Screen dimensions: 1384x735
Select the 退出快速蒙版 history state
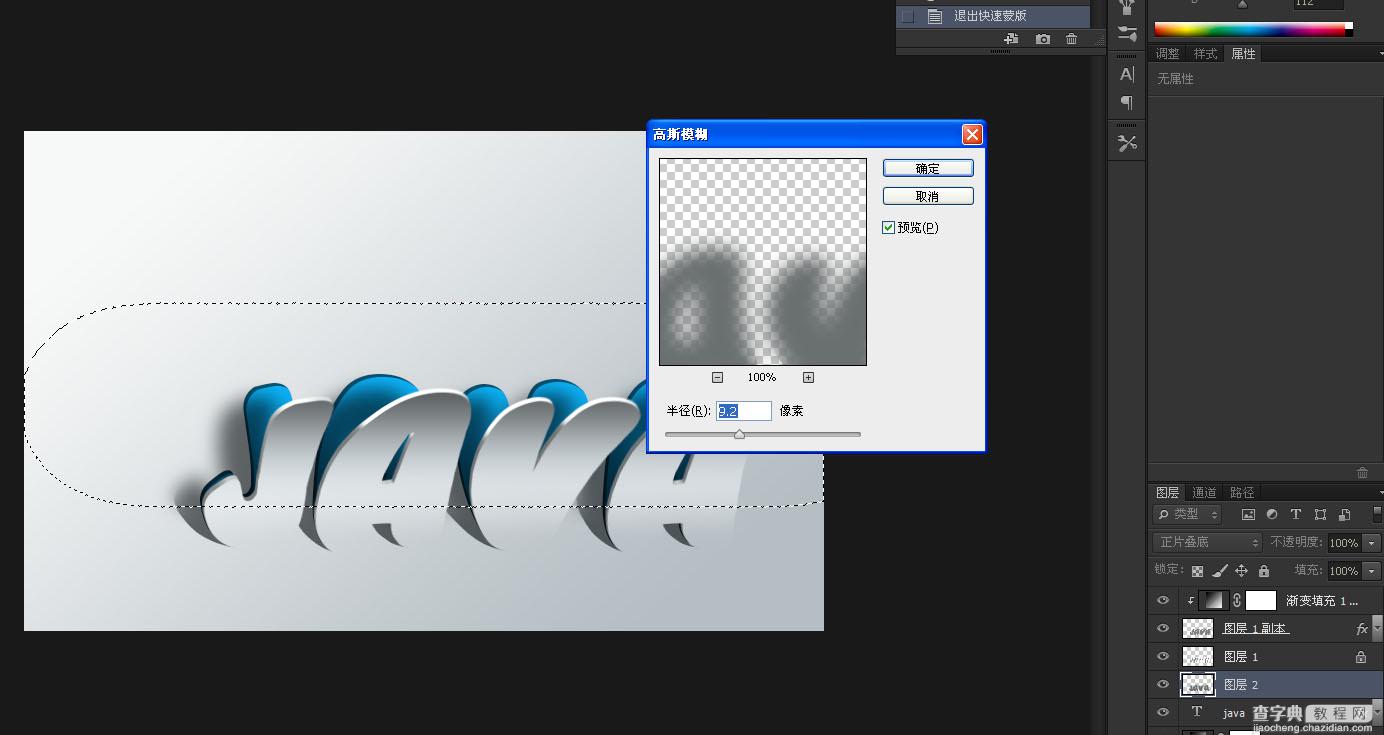pyautogui.click(x=993, y=16)
